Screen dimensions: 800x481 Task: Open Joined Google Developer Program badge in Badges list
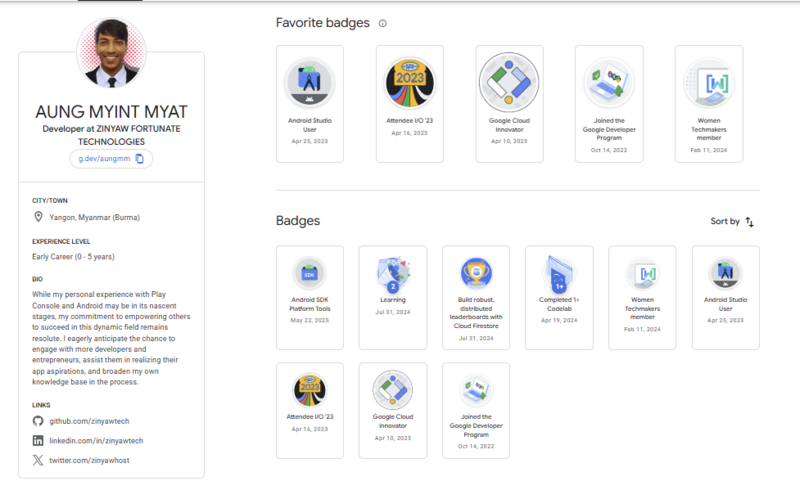pyautogui.click(x=476, y=411)
